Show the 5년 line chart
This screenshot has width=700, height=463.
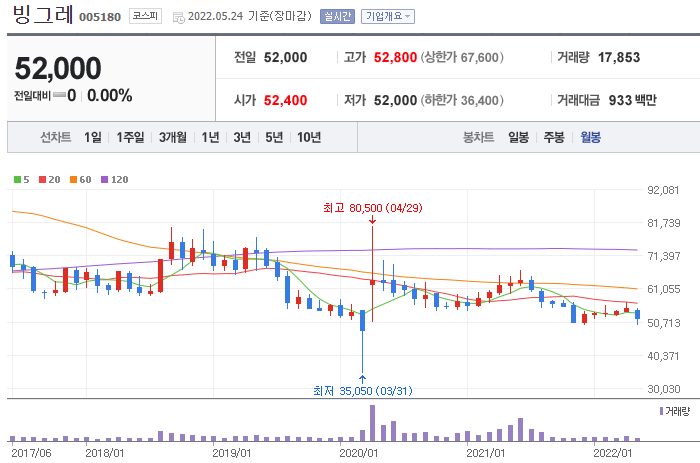point(274,137)
